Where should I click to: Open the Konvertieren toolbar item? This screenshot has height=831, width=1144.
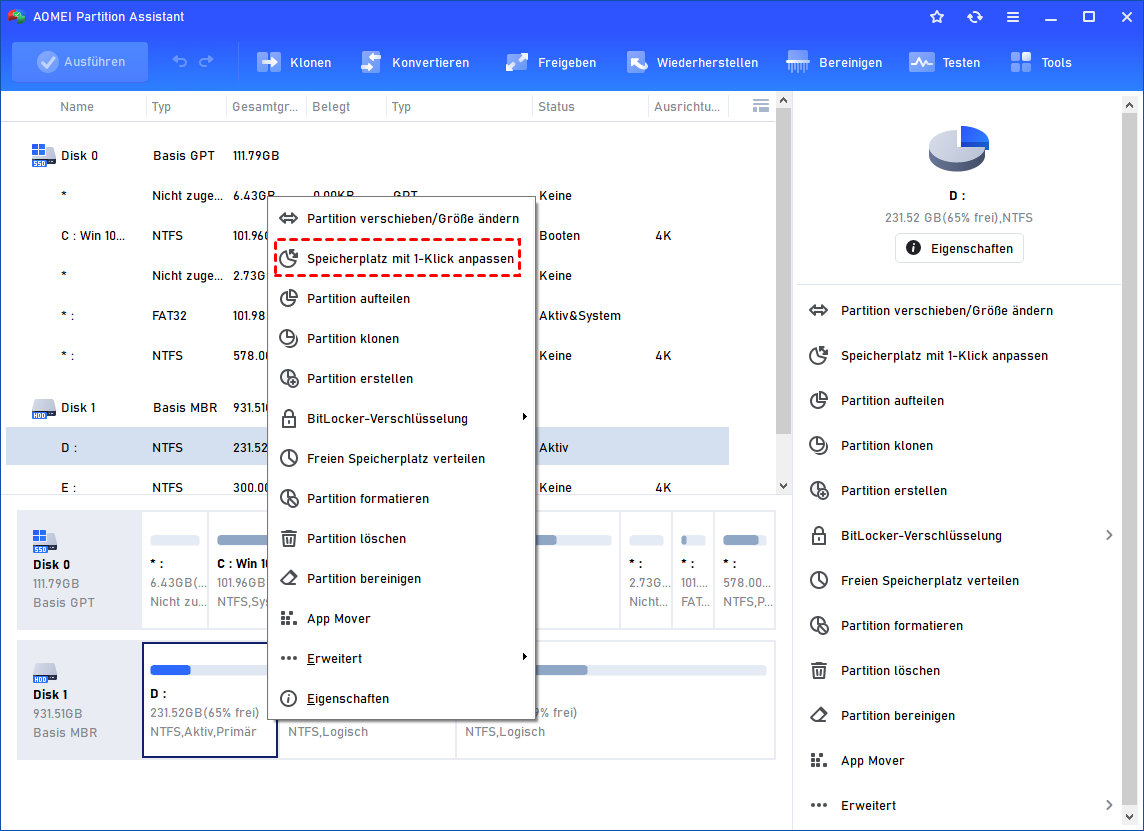[x=415, y=63]
